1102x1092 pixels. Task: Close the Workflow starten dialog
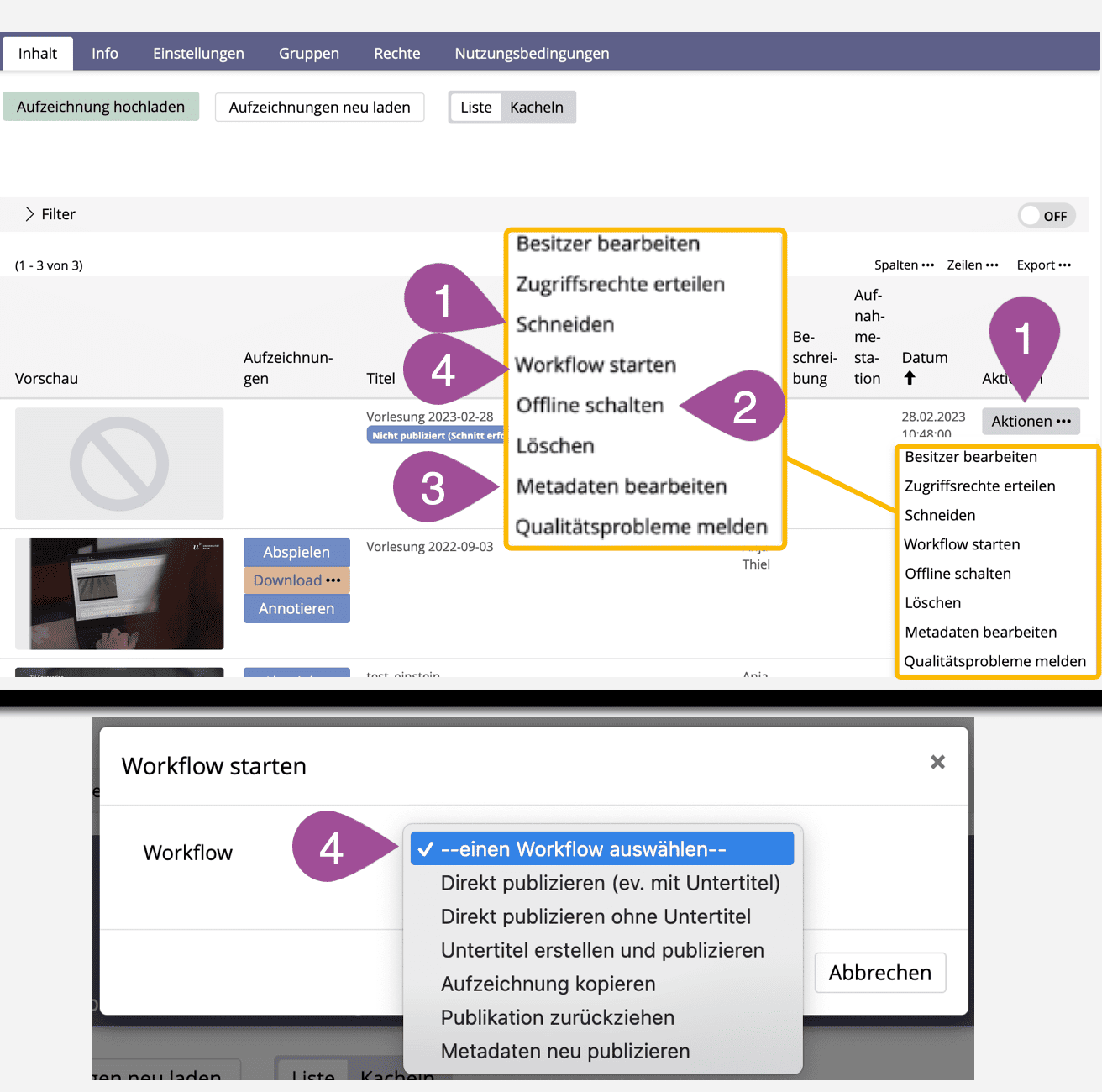pos(937,762)
